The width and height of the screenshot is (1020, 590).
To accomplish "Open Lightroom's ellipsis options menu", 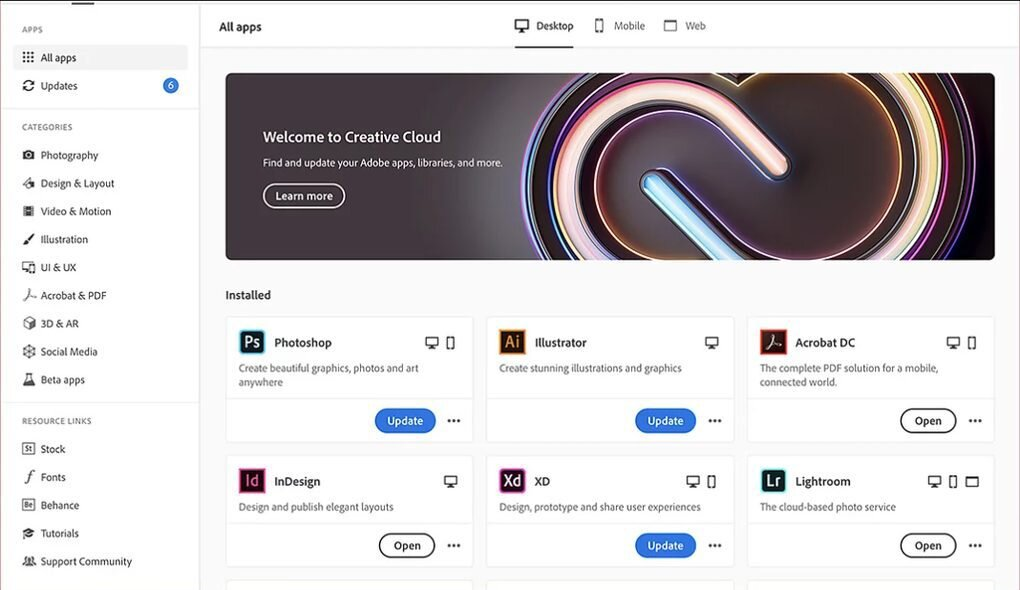I will point(975,546).
